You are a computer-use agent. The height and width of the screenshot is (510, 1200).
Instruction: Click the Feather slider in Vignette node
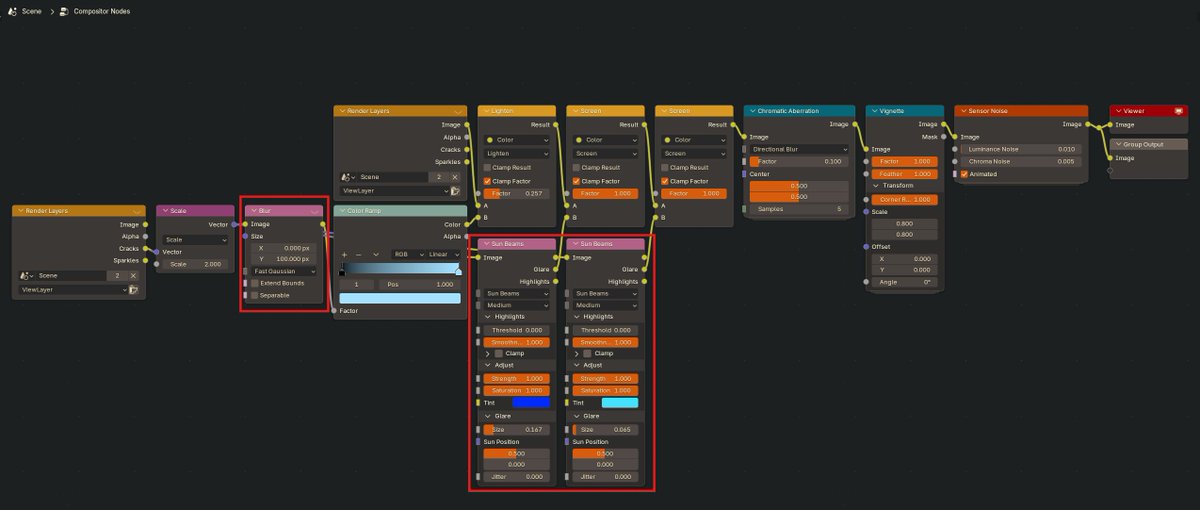(906, 174)
